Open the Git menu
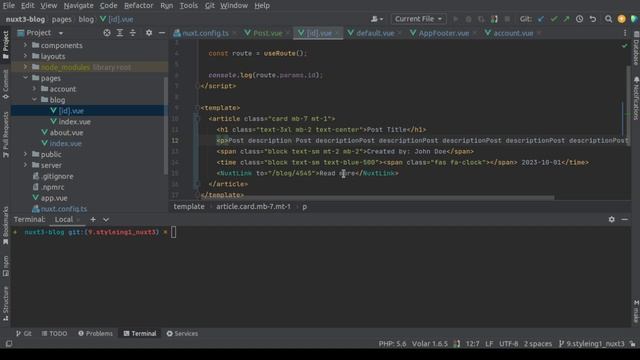Screen dimensions: 640x360 tap(209, 6)
